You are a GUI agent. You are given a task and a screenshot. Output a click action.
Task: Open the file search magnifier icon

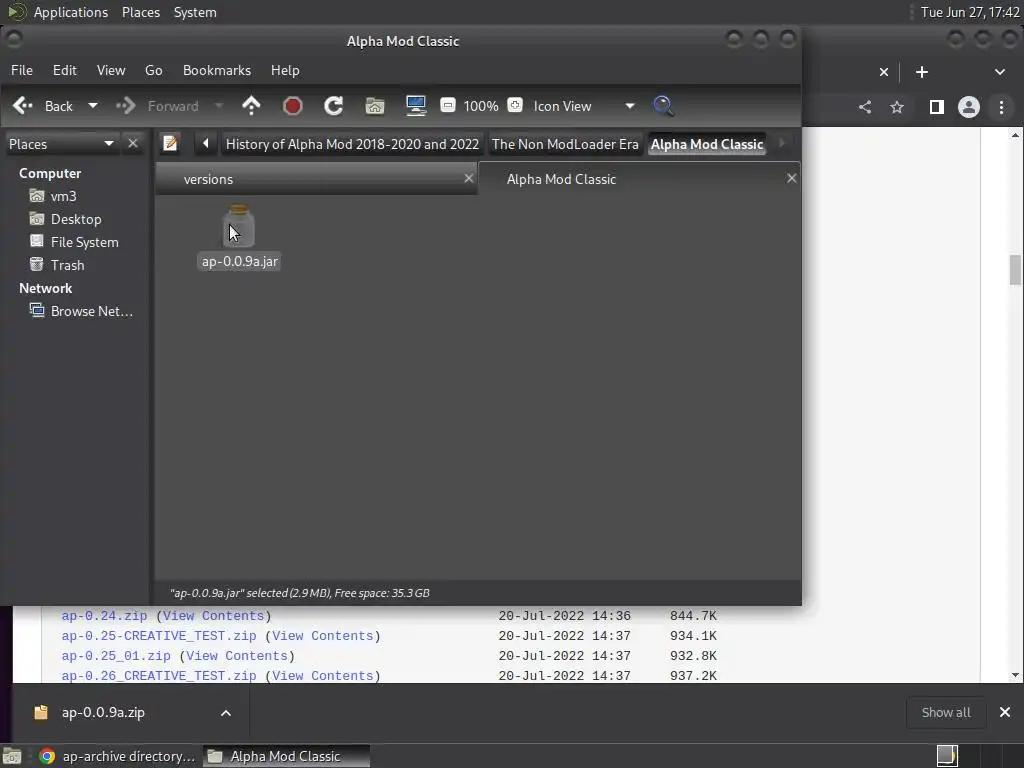[x=663, y=106]
